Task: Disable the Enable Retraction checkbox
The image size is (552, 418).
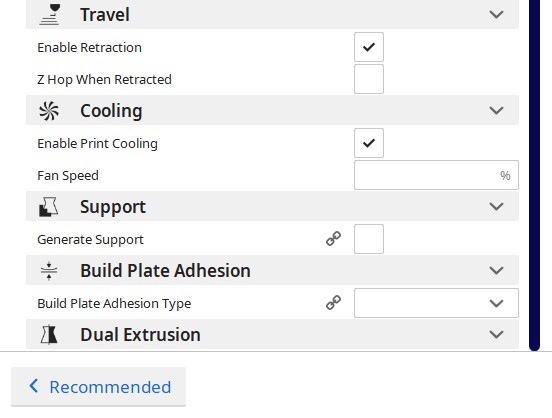Action: tap(369, 47)
